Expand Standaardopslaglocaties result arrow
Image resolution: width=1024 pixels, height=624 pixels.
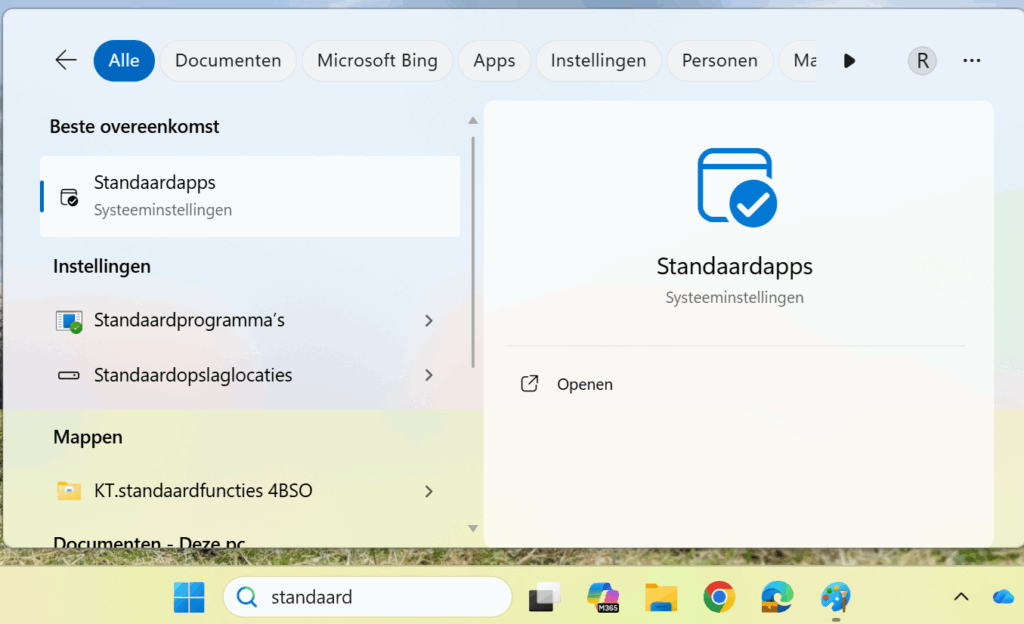click(x=429, y=376)
